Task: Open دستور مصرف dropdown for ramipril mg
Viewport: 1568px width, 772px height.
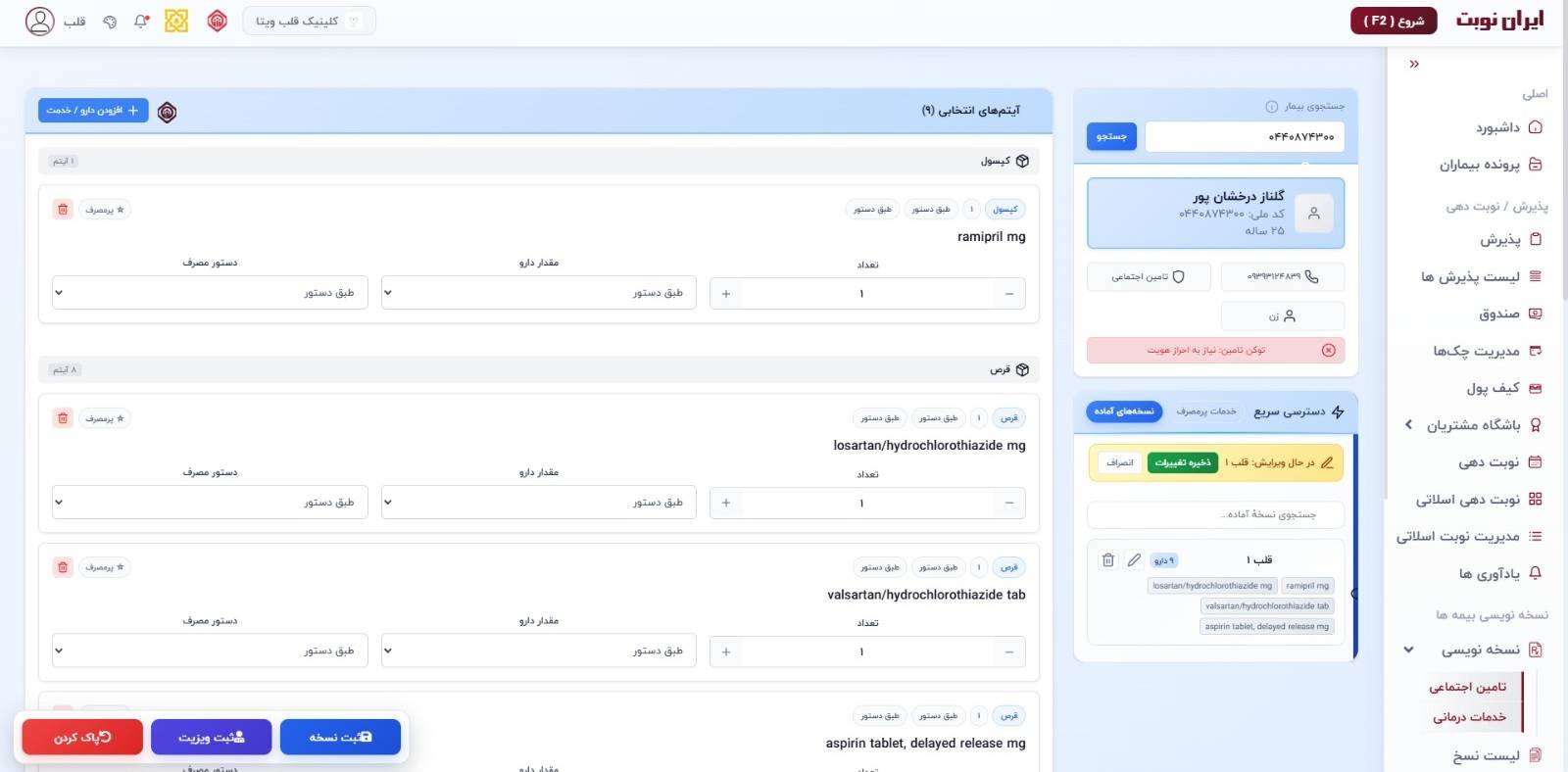Action: click(x=210, y=293)
